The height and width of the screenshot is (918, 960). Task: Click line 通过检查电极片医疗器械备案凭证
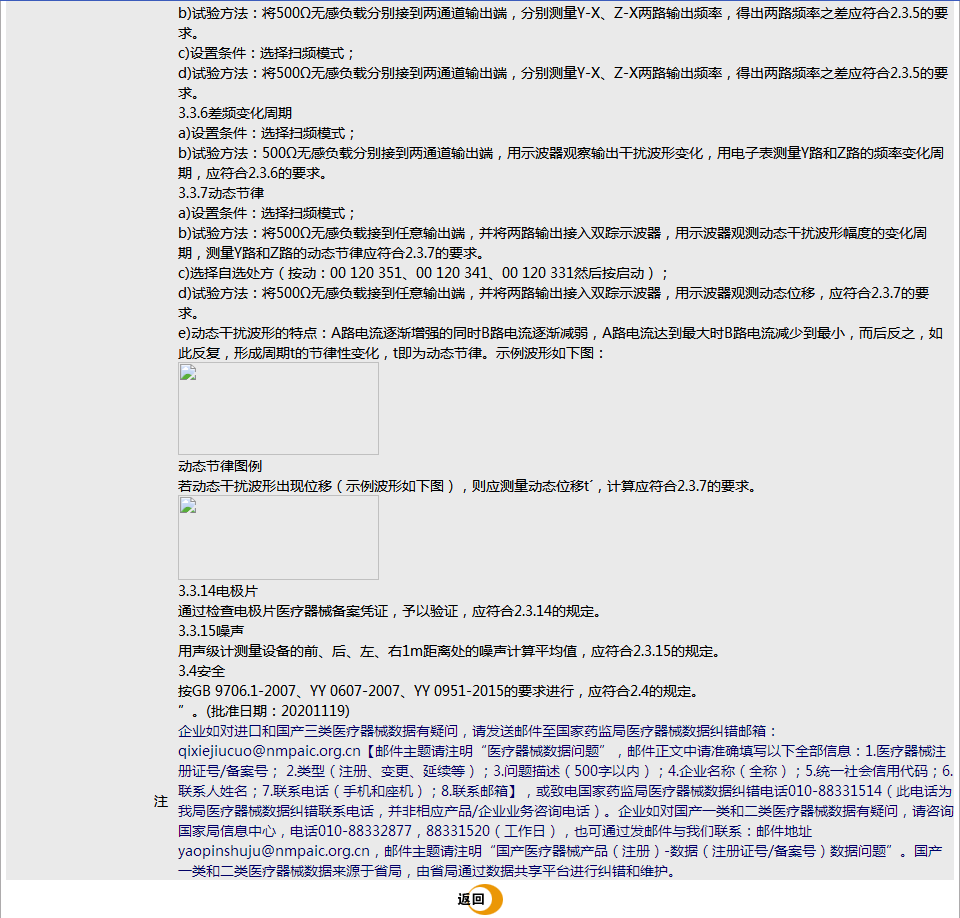click(x=391, y=611)
